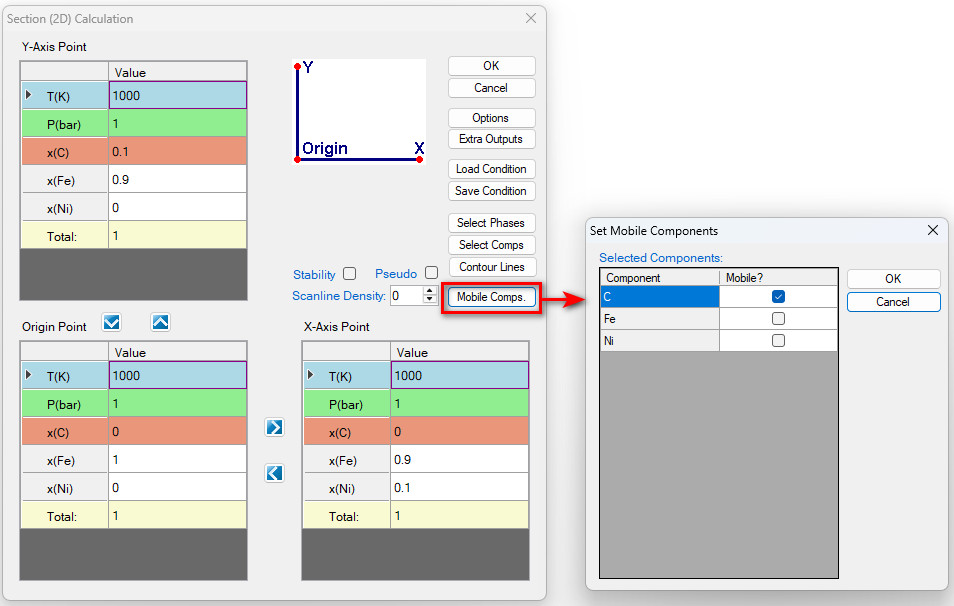954x606 pixels.
Task: Click the Load Condition button
Action: pos(491,169)
